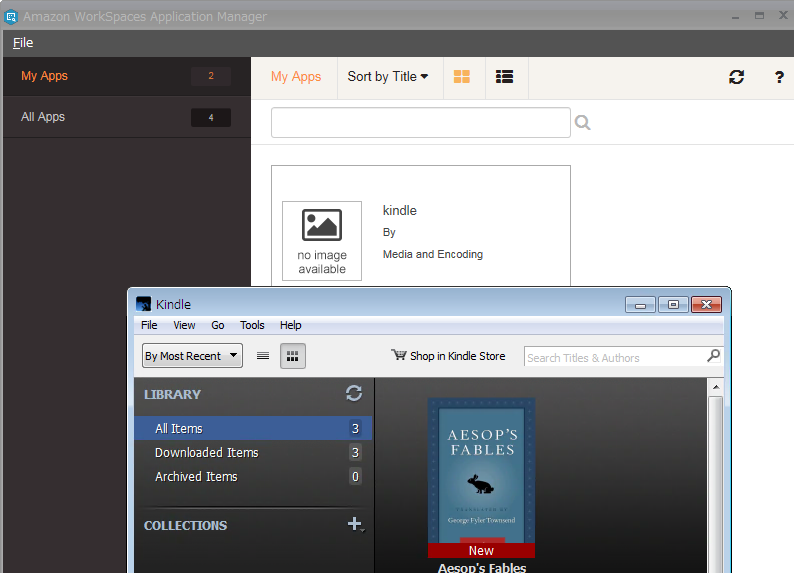Click the Aesop's Fables title below cover

(482, 568)
